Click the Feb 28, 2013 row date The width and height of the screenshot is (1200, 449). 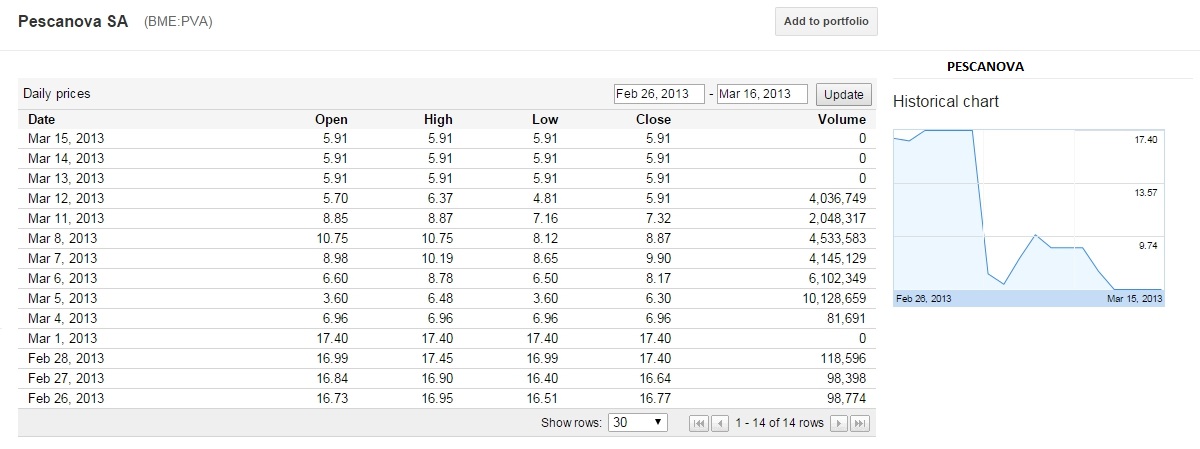point(66,358)
